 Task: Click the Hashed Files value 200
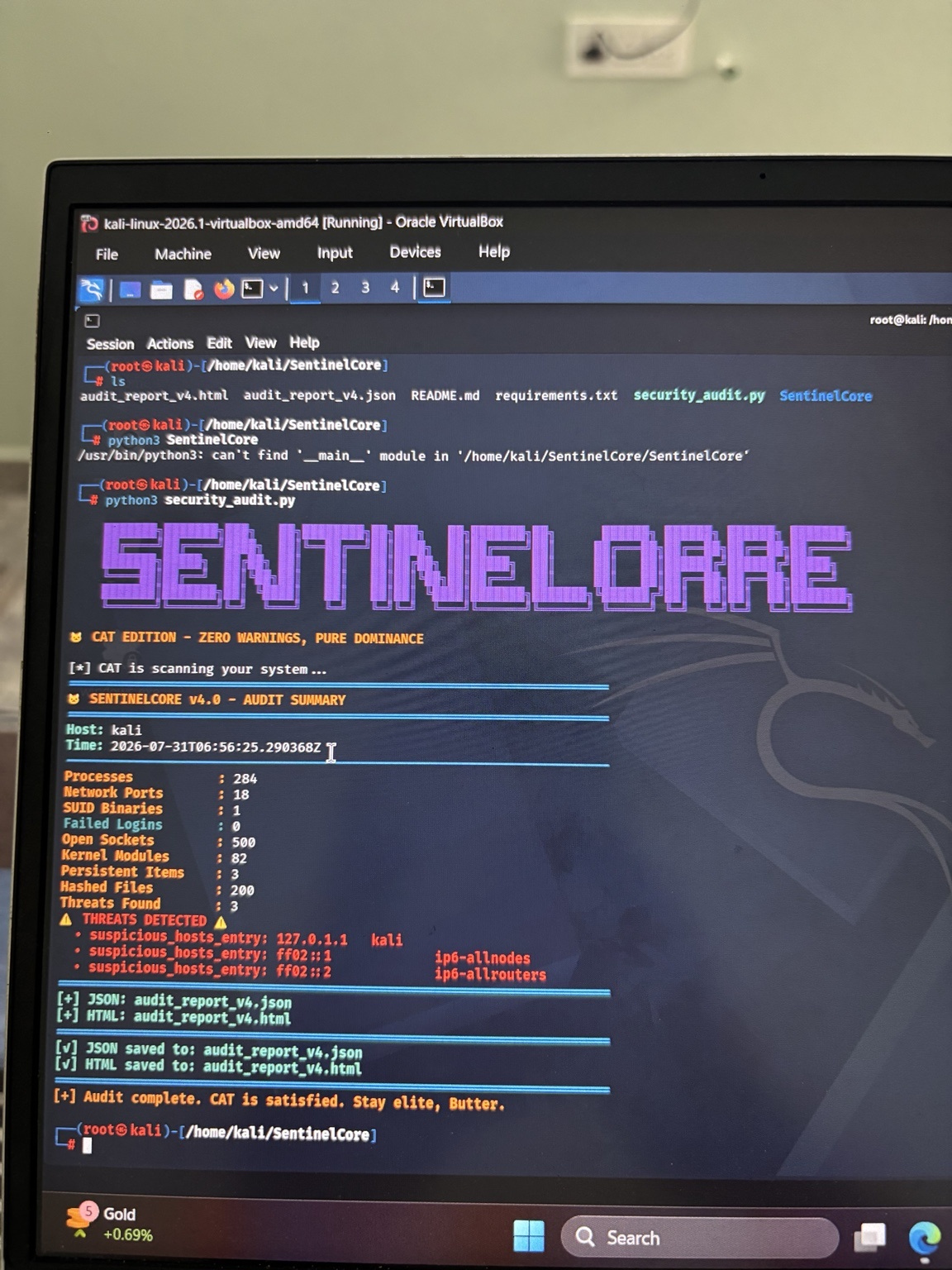(241, 890)
